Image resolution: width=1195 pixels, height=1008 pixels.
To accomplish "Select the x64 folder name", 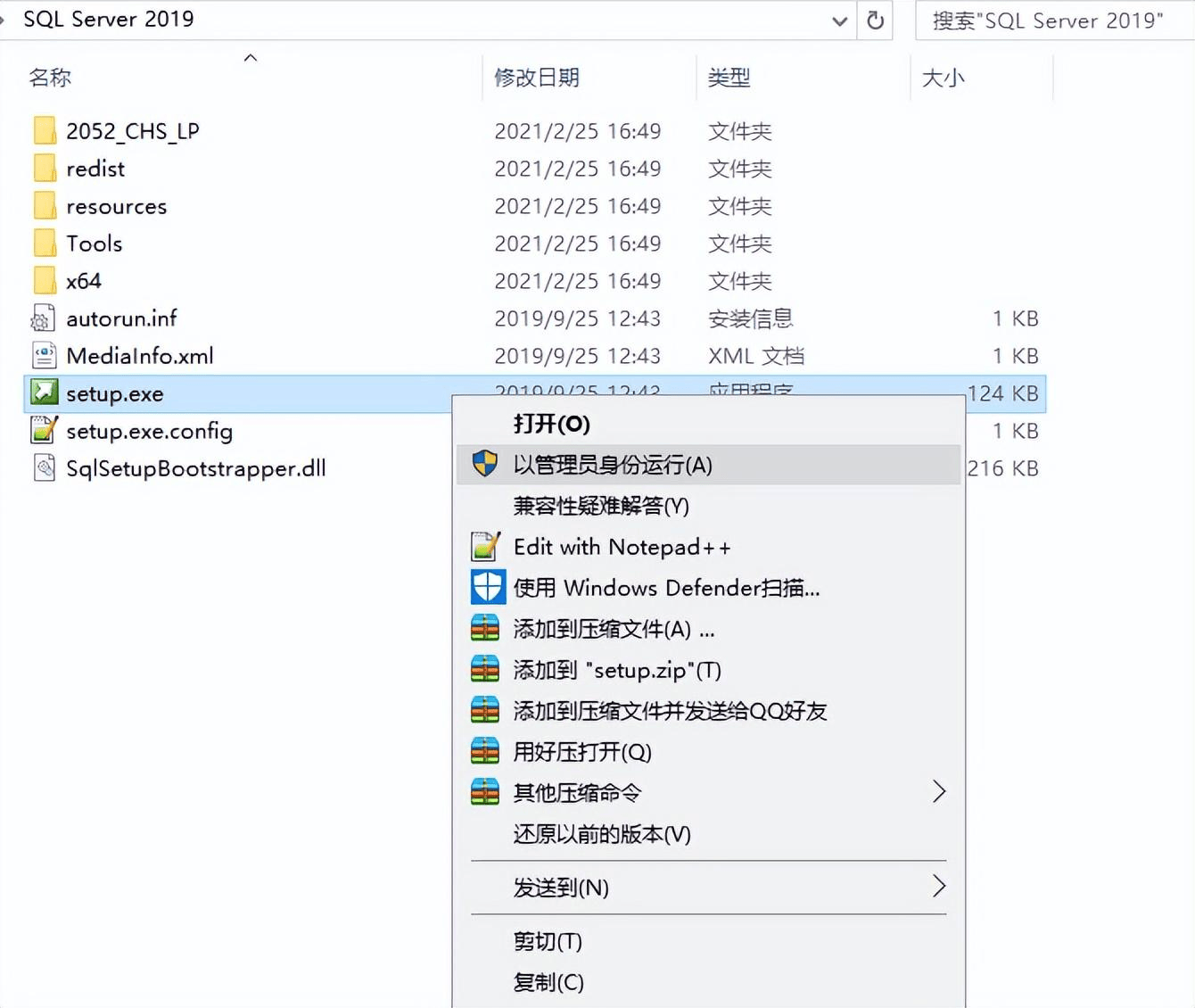I will point(84,281).
